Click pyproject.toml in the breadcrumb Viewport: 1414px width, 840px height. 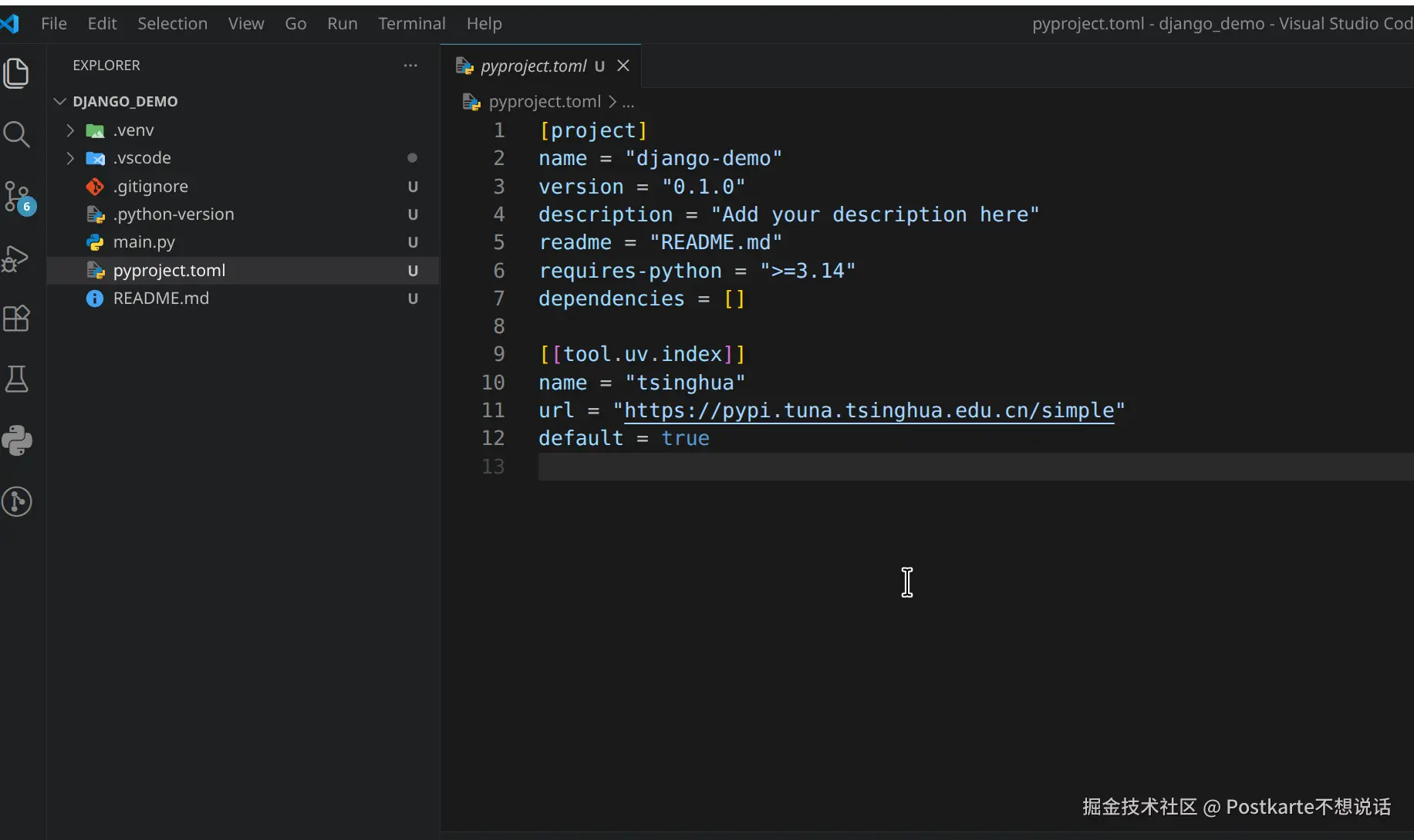point(545,102)
